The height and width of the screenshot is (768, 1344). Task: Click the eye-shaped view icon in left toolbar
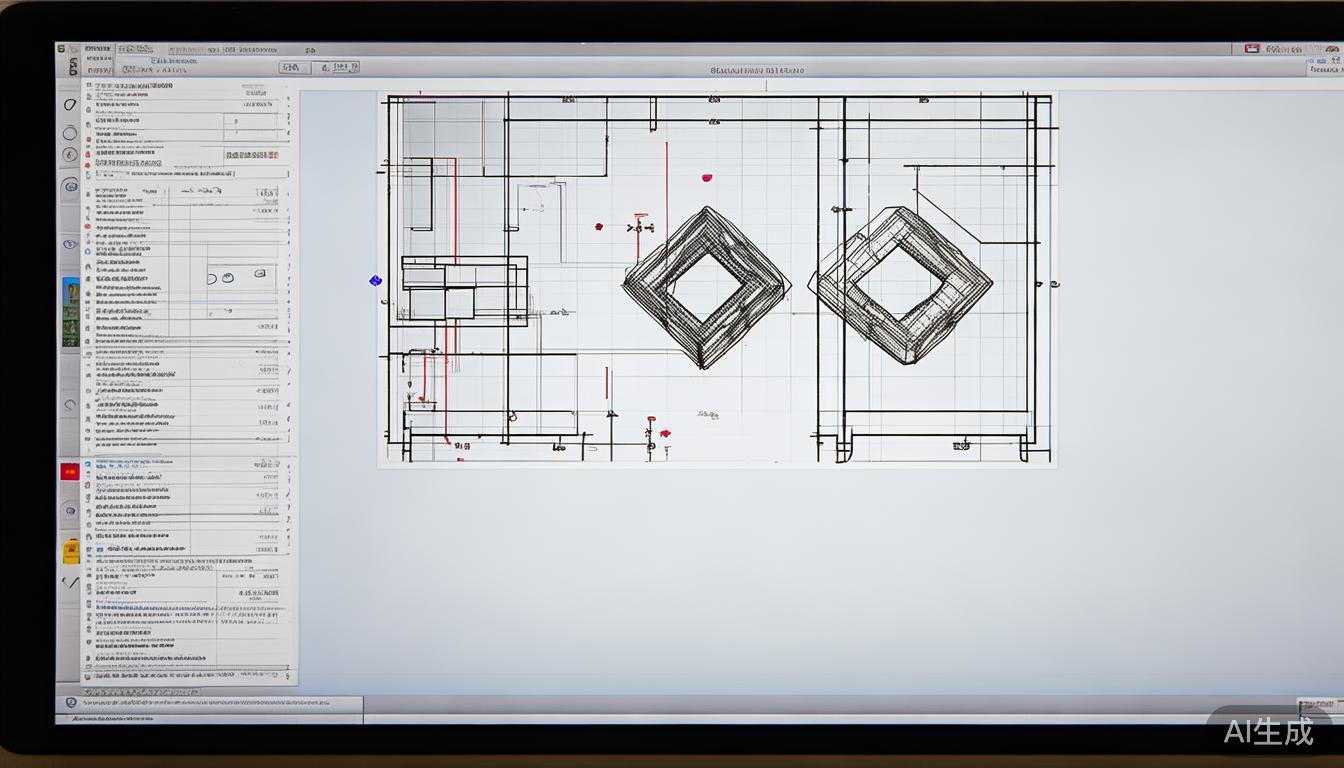click(70, 244)
